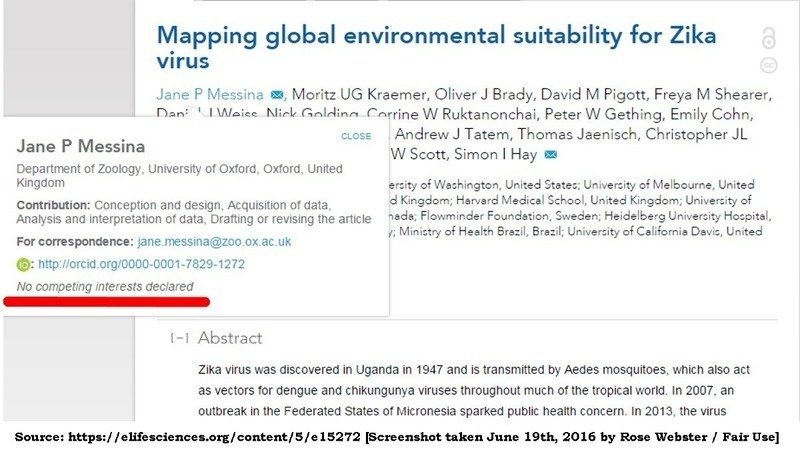Close the Jane P Messina author popup
The width and height of the screenshot is (800, 450).
click(x=355, y=136)
